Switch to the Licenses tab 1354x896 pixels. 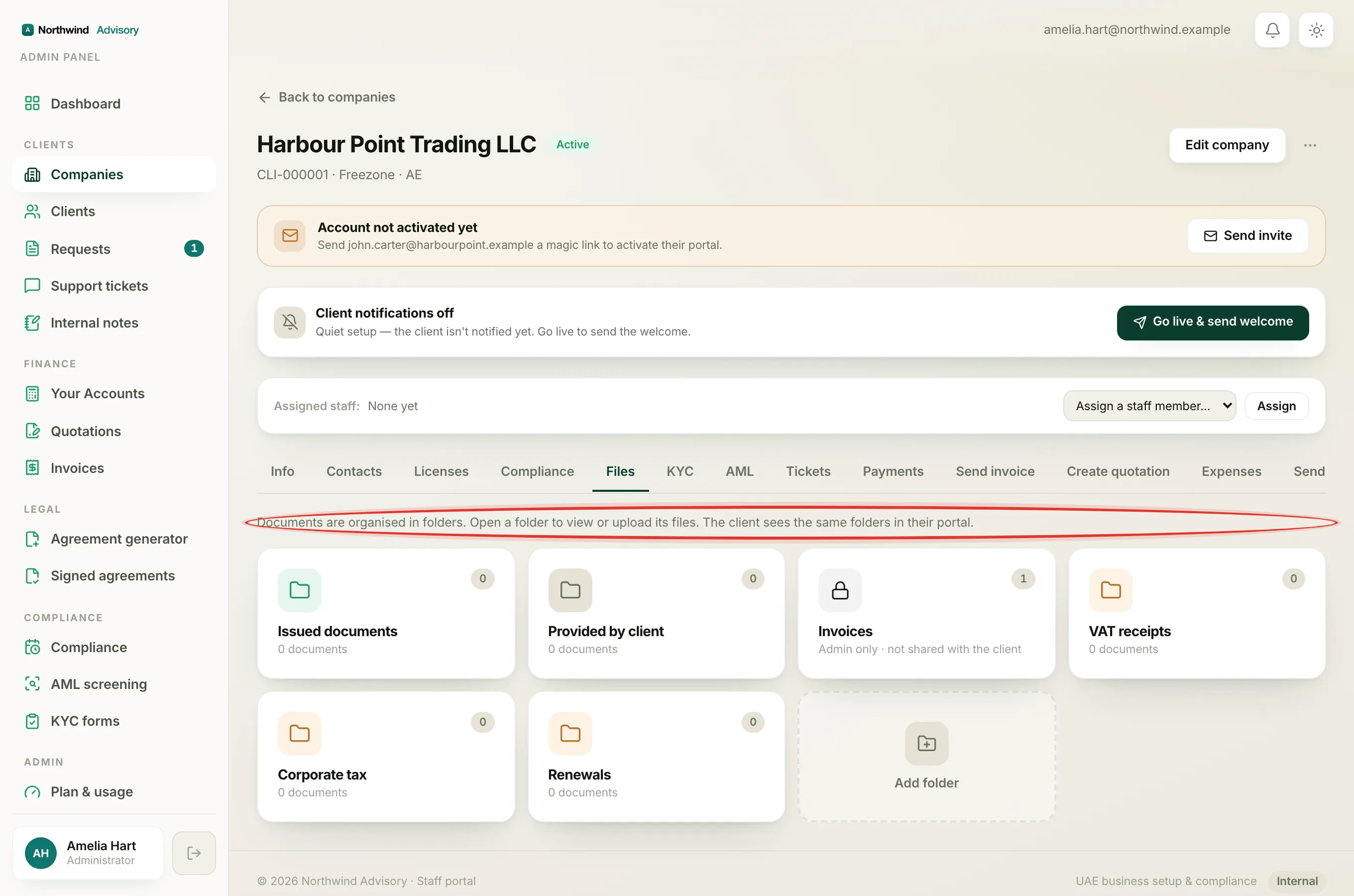tap(441, 471)
